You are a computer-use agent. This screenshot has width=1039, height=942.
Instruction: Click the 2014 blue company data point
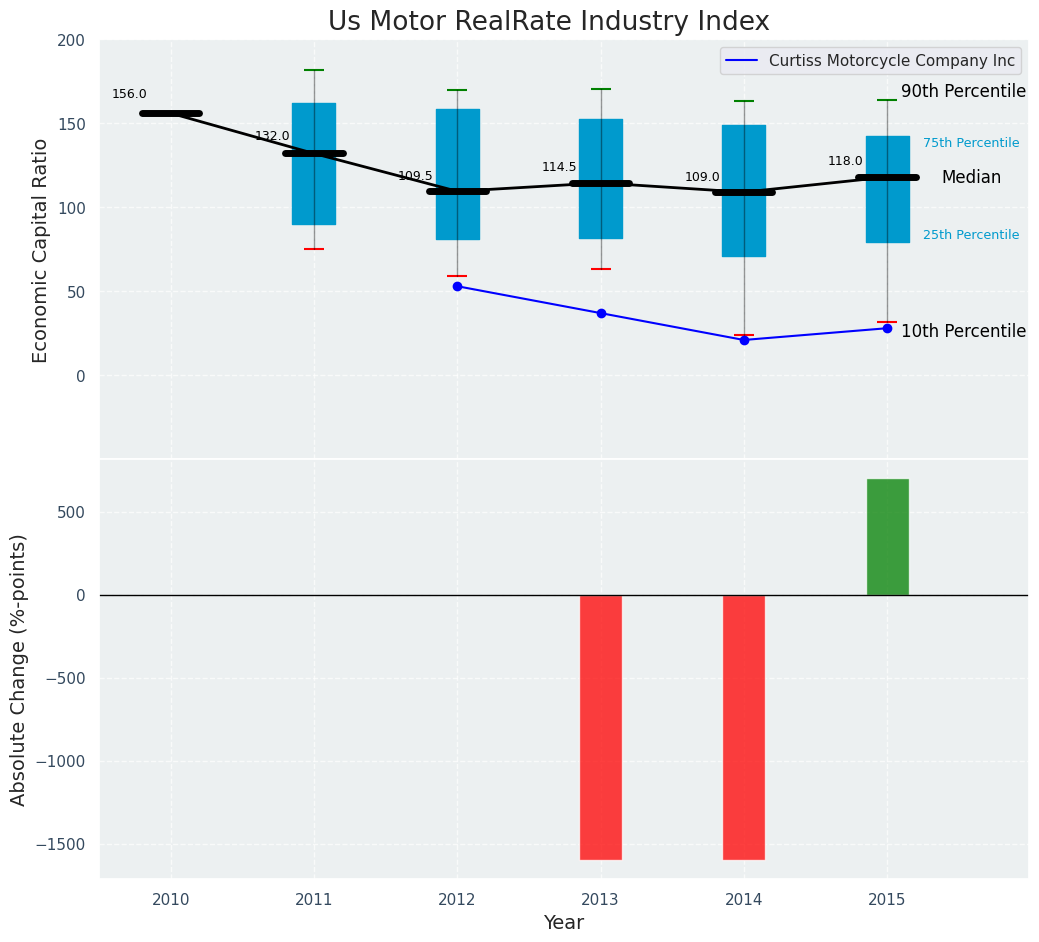[x=744, y=340]
